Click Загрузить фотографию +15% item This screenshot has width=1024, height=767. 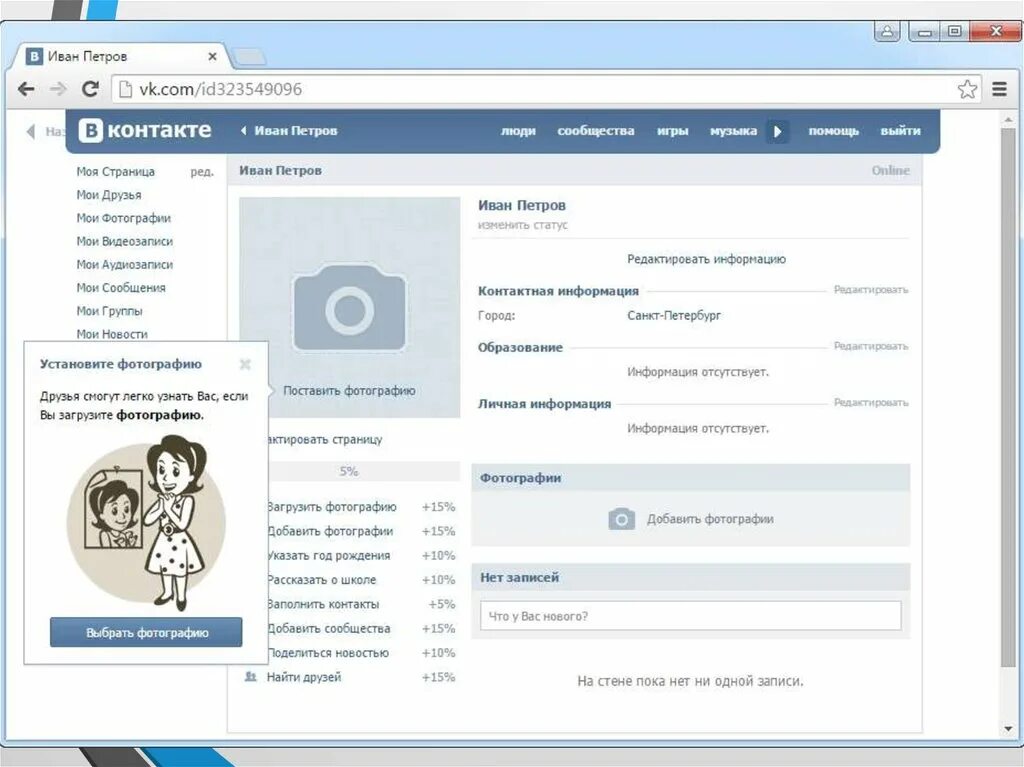(360, 507)
